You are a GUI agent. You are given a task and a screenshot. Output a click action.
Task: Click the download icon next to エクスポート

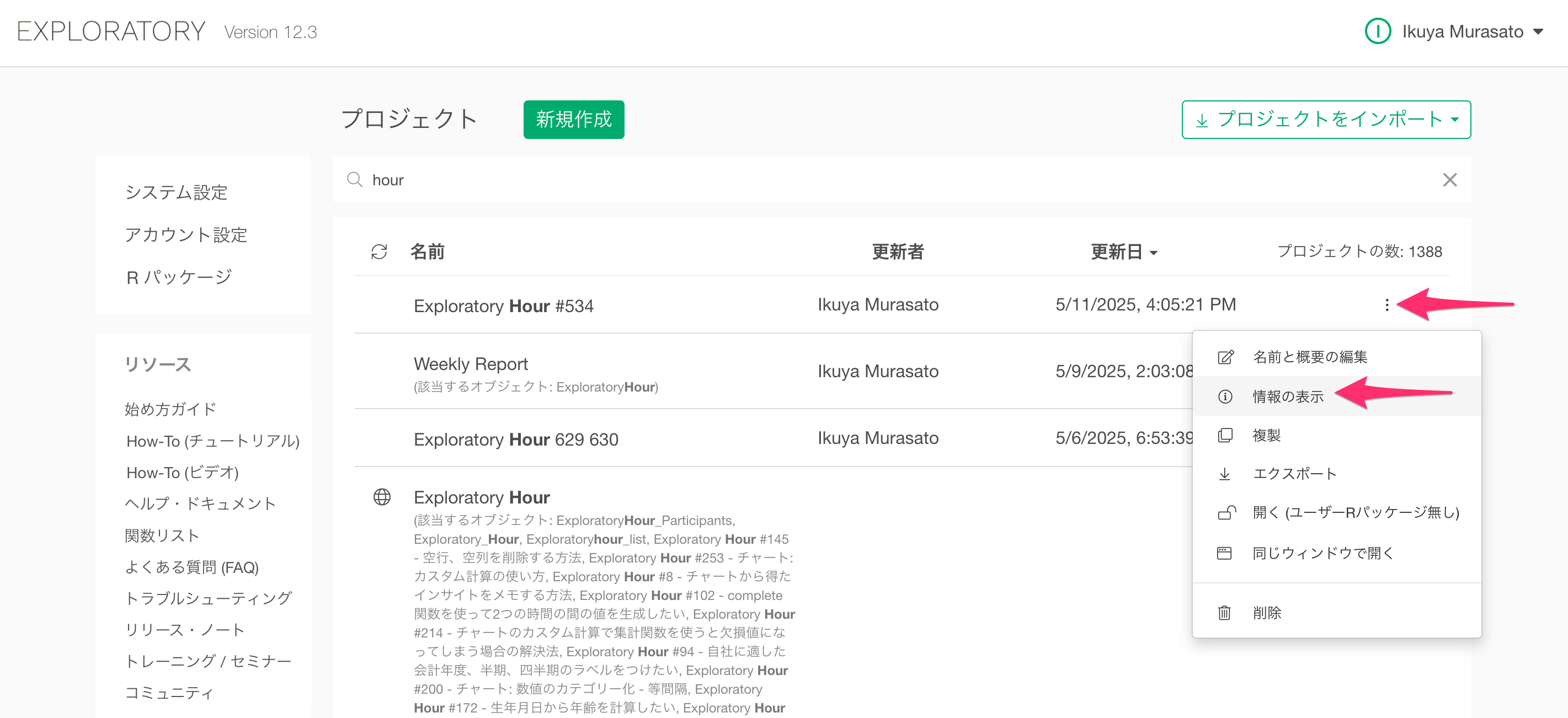pyautogui.click(x=1225, y=474)
